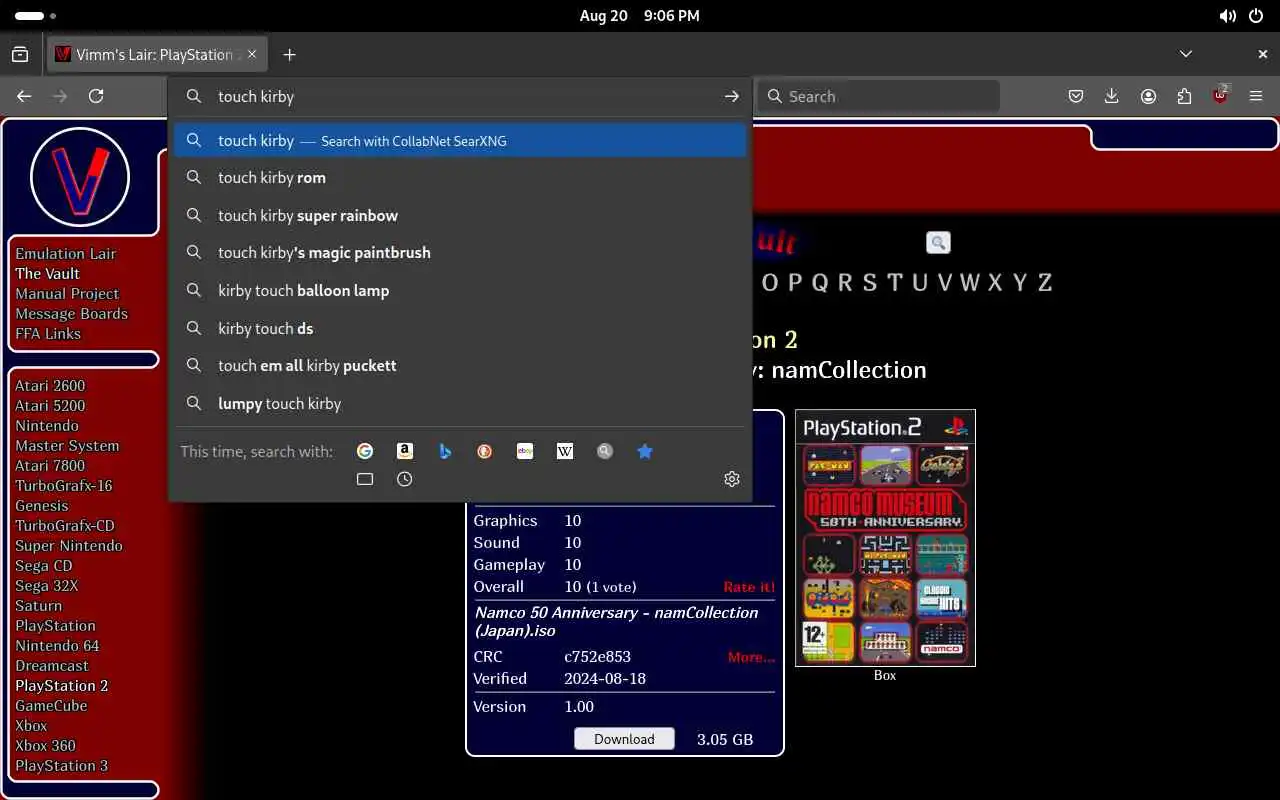Choose suggestion 'lumpy touch kirby'
The image size is (1280, 800).
[460, 403]
